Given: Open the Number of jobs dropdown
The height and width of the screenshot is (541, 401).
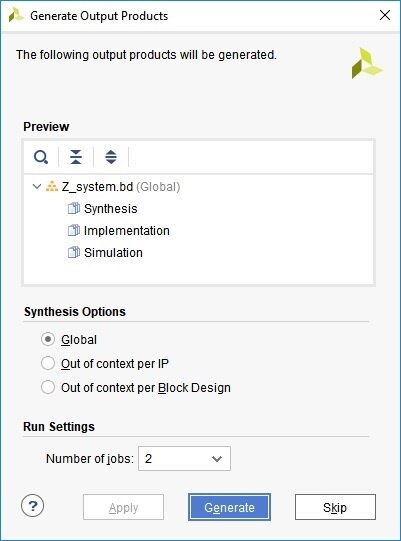Looking at the screenshot, I should pos(184,459).
